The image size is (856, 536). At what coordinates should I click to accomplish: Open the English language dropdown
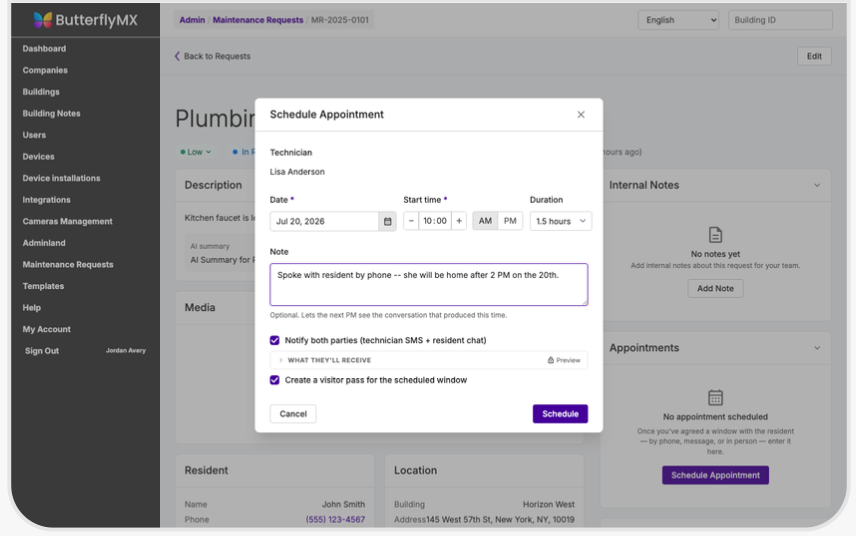pos(679,20)
